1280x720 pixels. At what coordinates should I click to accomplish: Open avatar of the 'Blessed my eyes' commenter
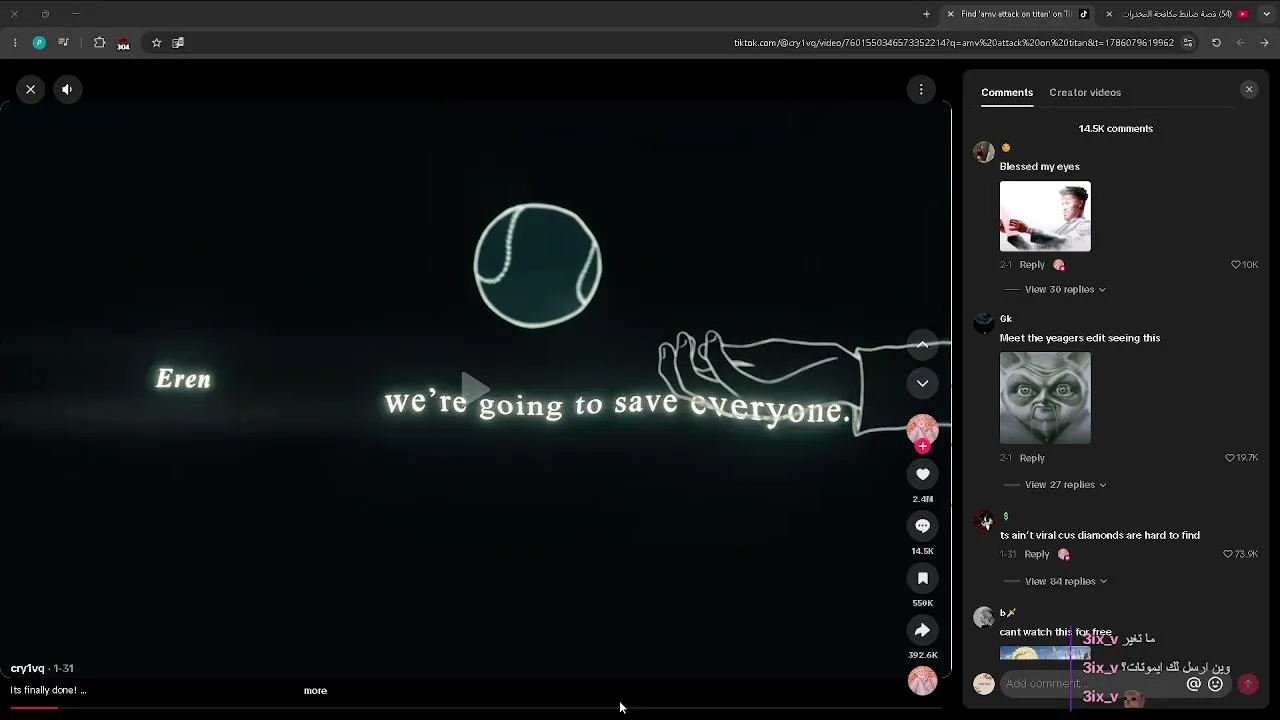984,152
